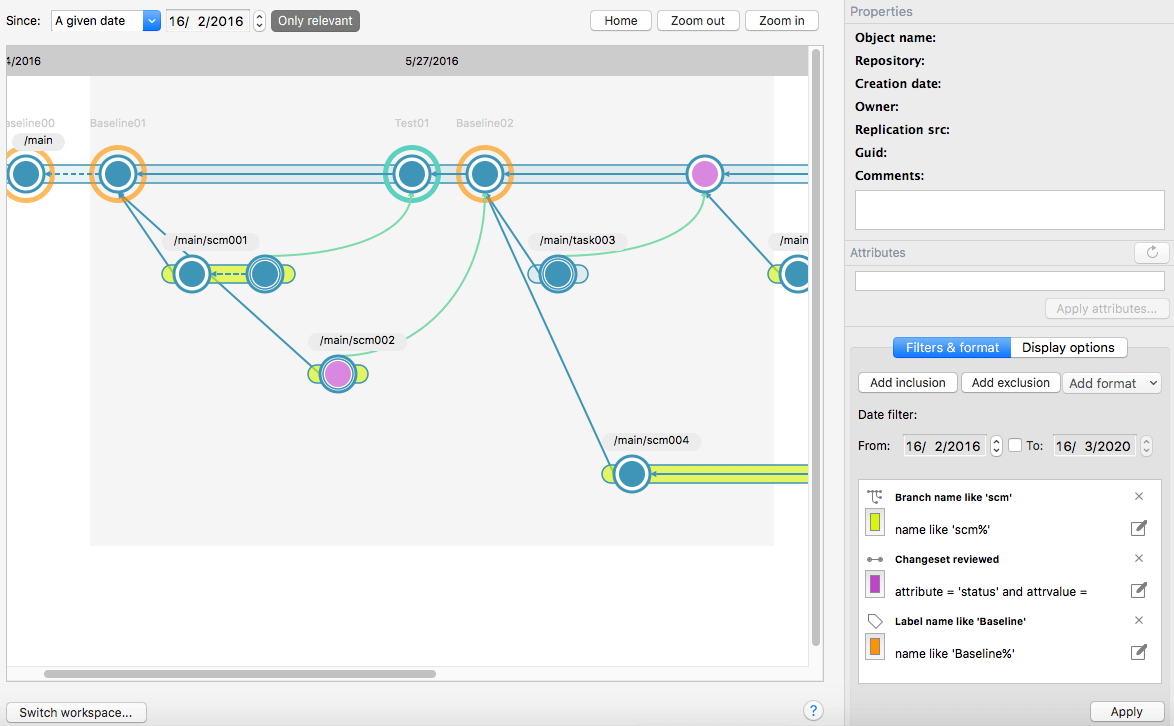Click the first changeset of /main/scm001
The height and width of the screenshot is (726, 1174).
192,274
